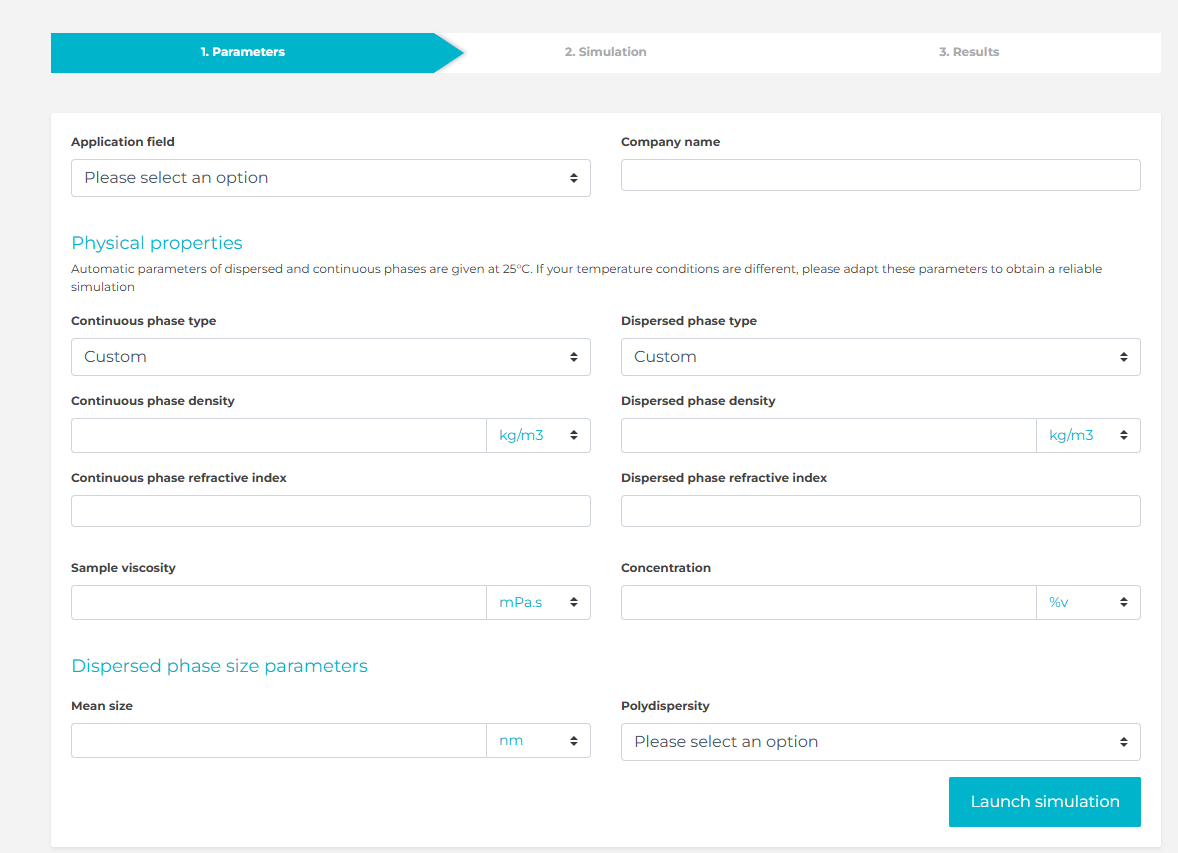Change the dispersed phase density unit selector
The height and width of the screenshot is (853, 1178).
[1088, 436]
